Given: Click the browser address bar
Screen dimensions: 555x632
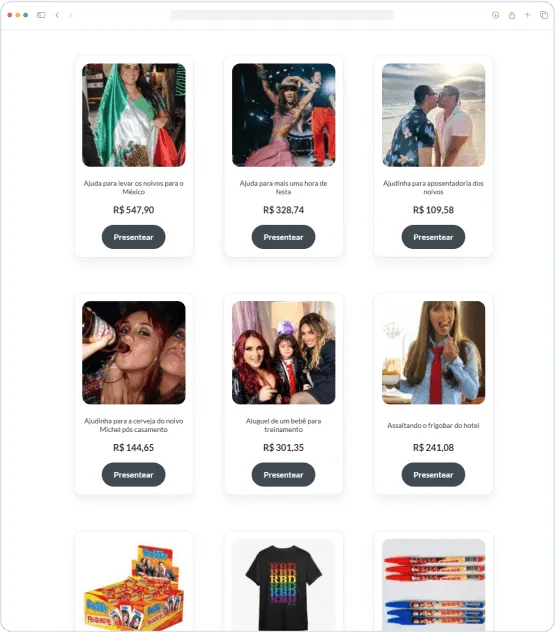Looking at the screenshot, I should [x=282, y=15].
